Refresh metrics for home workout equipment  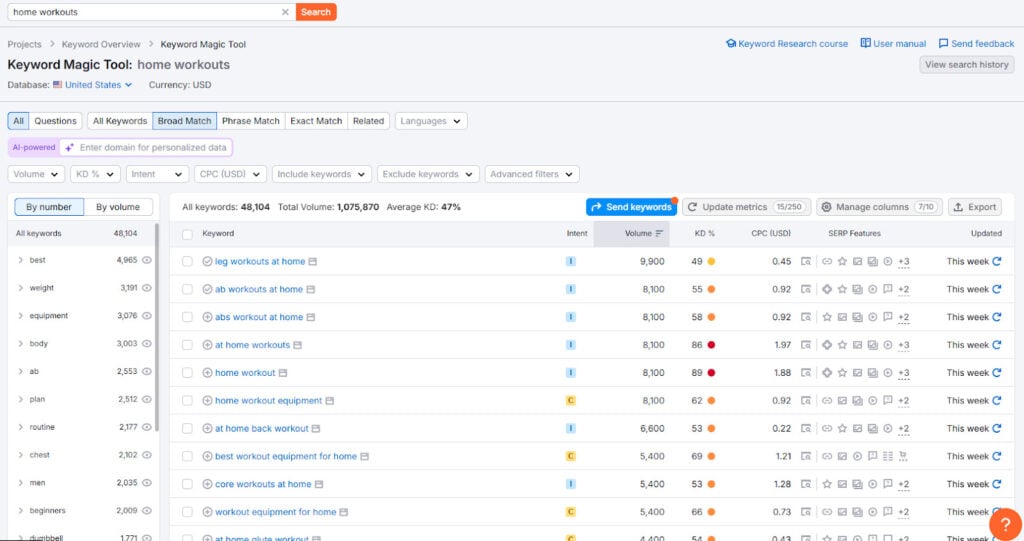[997, 401]
